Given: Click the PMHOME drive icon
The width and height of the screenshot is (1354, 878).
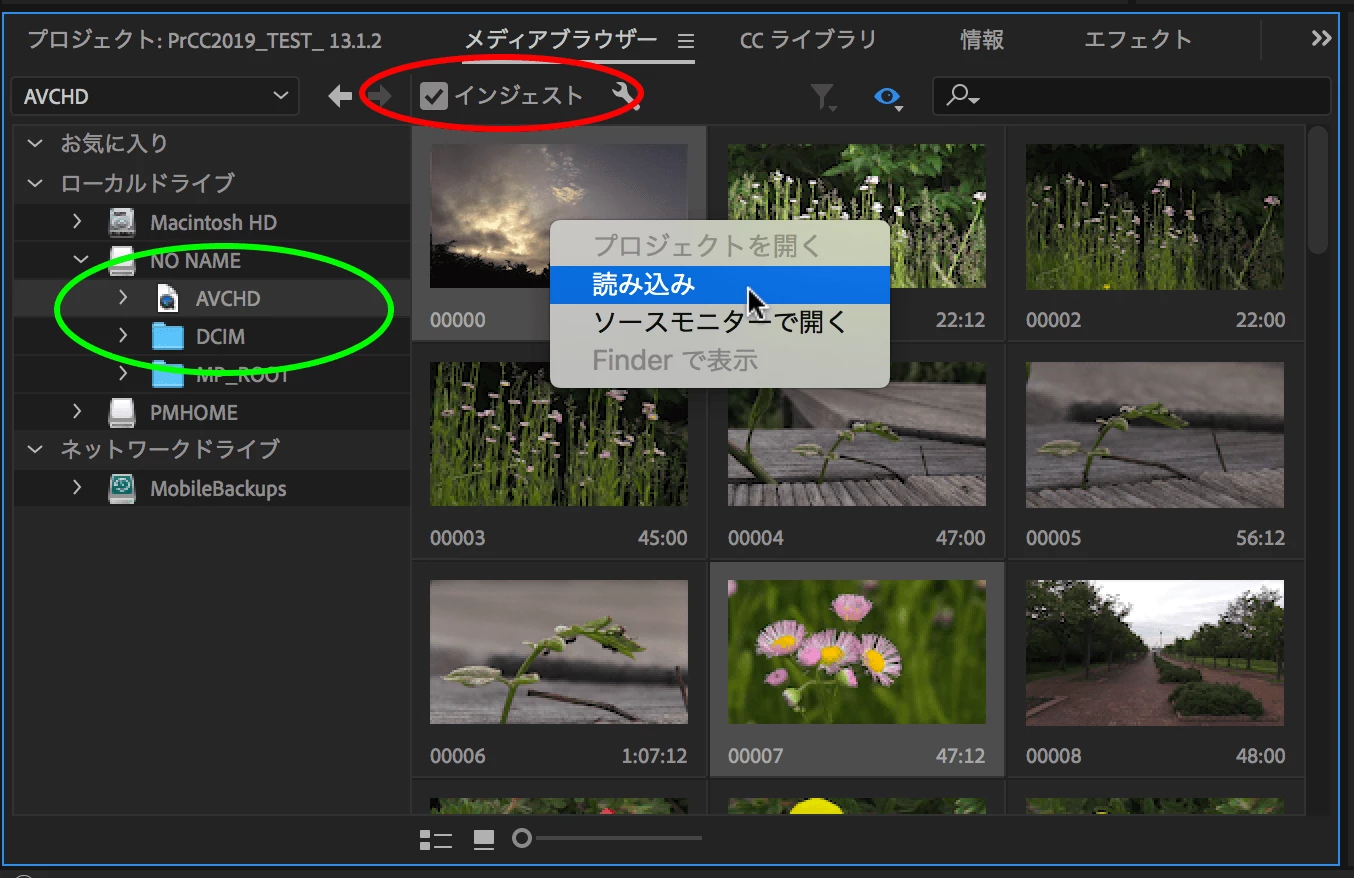Looking at the screenshot, I should [x=122, y=412].
